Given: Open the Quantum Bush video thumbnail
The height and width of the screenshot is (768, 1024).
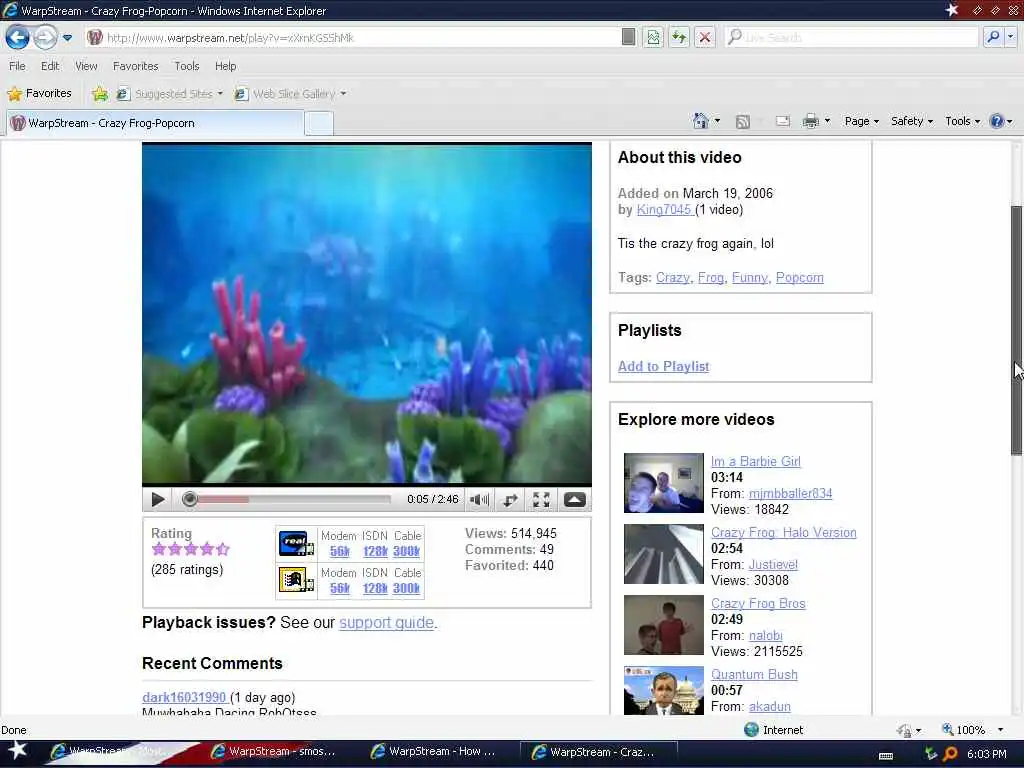Looking at the screenshot, I should point(664,690).
